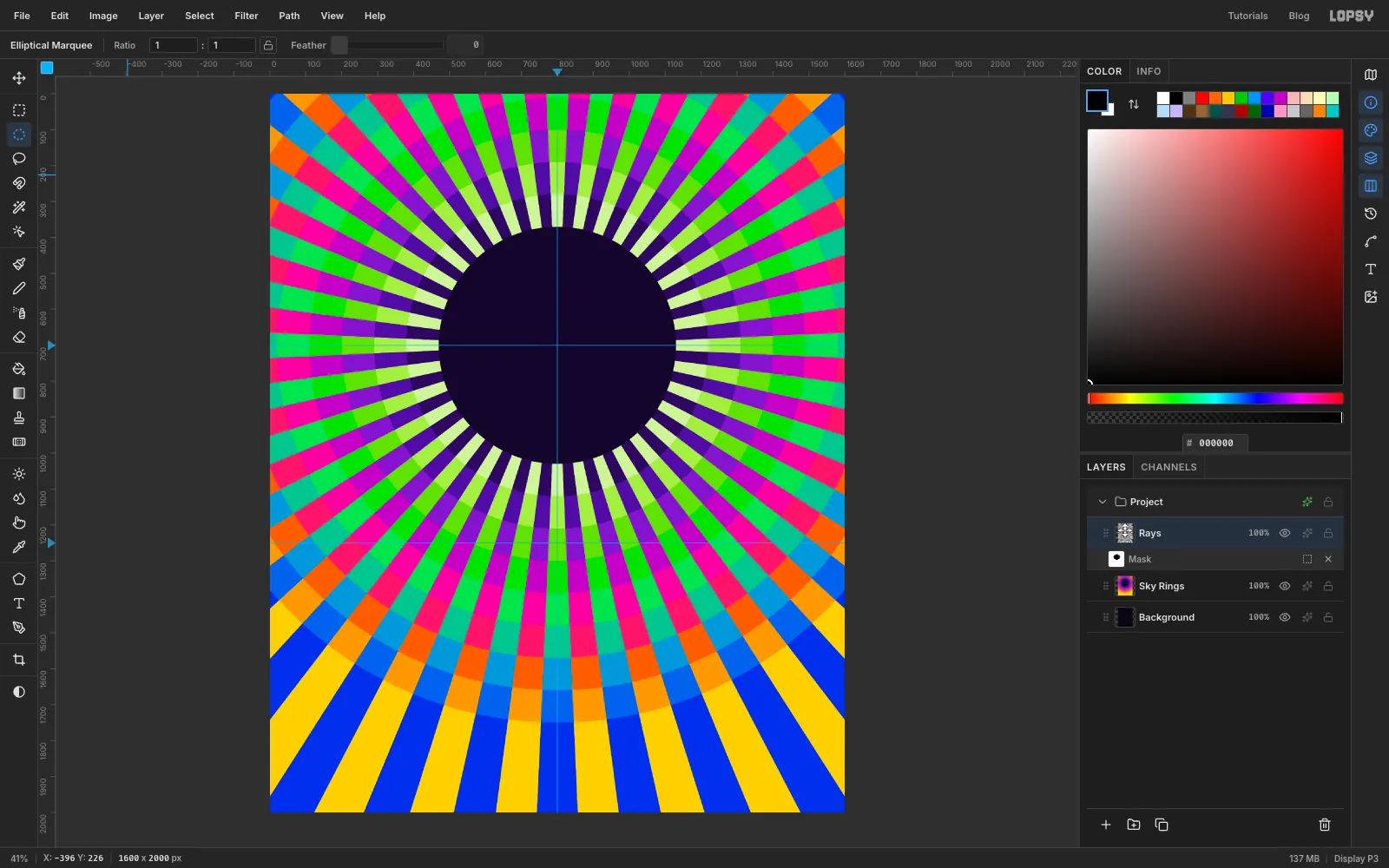Screen dimensions: 1389x868
Task: Open the Select menu
Action: (x=200, y=16)
